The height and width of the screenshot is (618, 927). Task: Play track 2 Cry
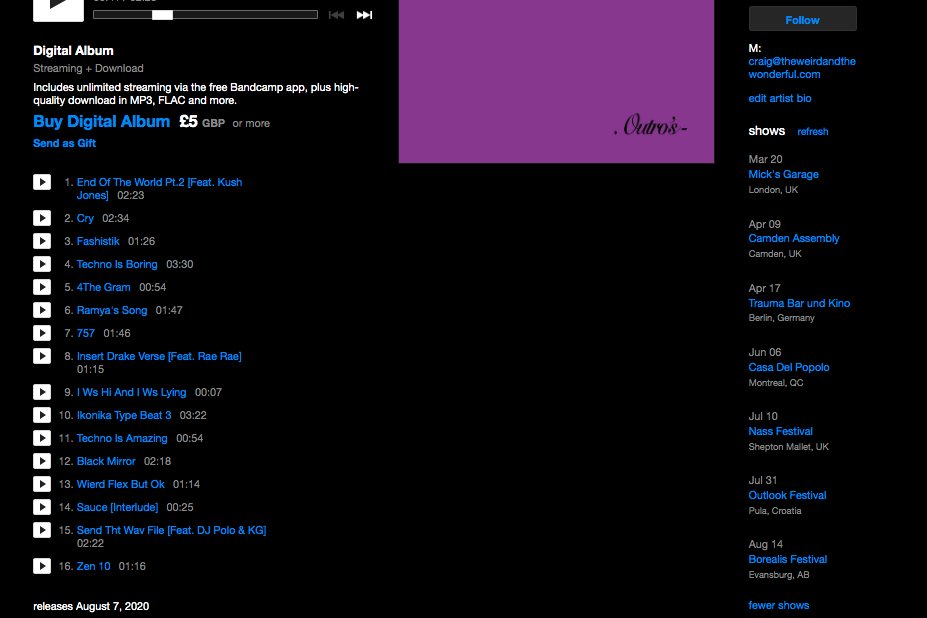42,218
